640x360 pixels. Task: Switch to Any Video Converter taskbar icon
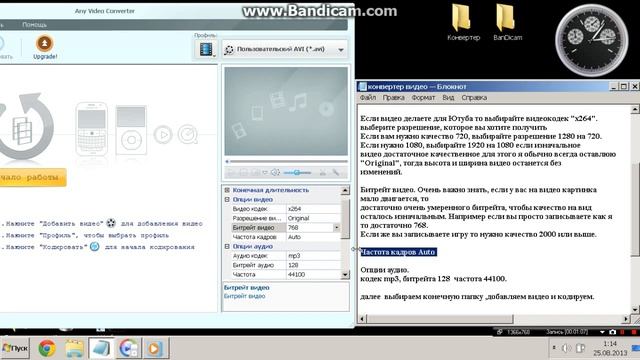point(128,348)
